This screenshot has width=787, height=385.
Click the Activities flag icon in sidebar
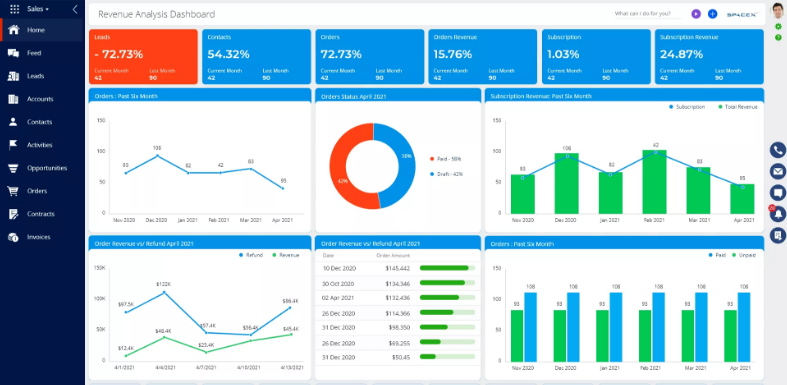[x=14, y=145]
